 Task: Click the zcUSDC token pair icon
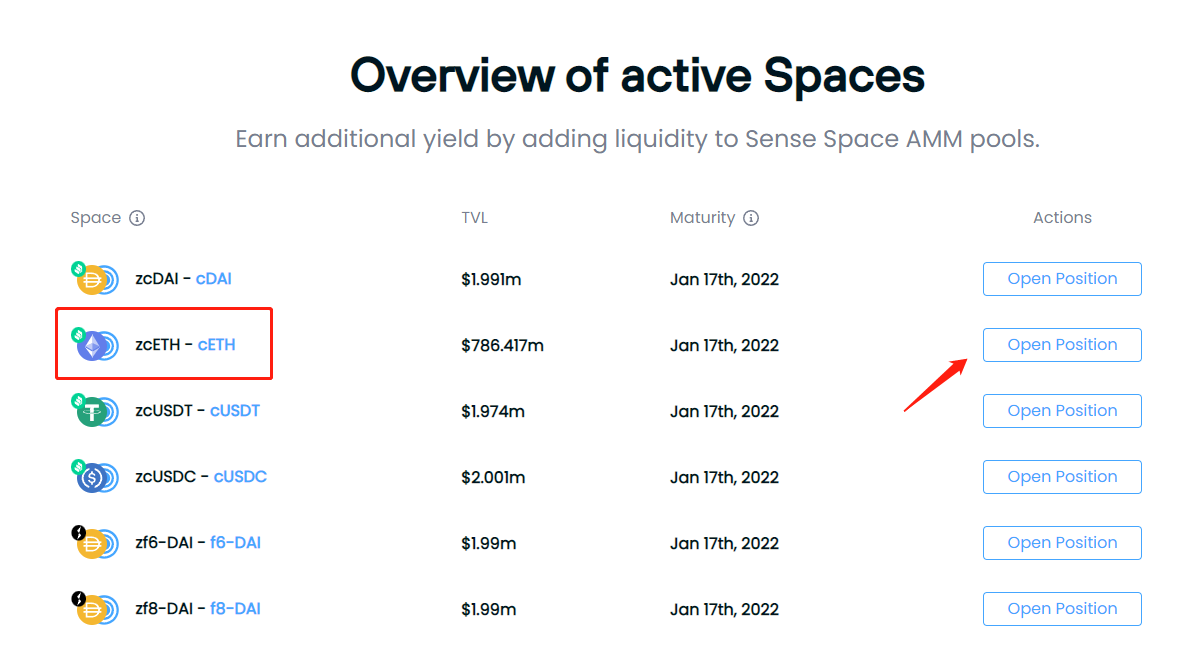(95, 477)
